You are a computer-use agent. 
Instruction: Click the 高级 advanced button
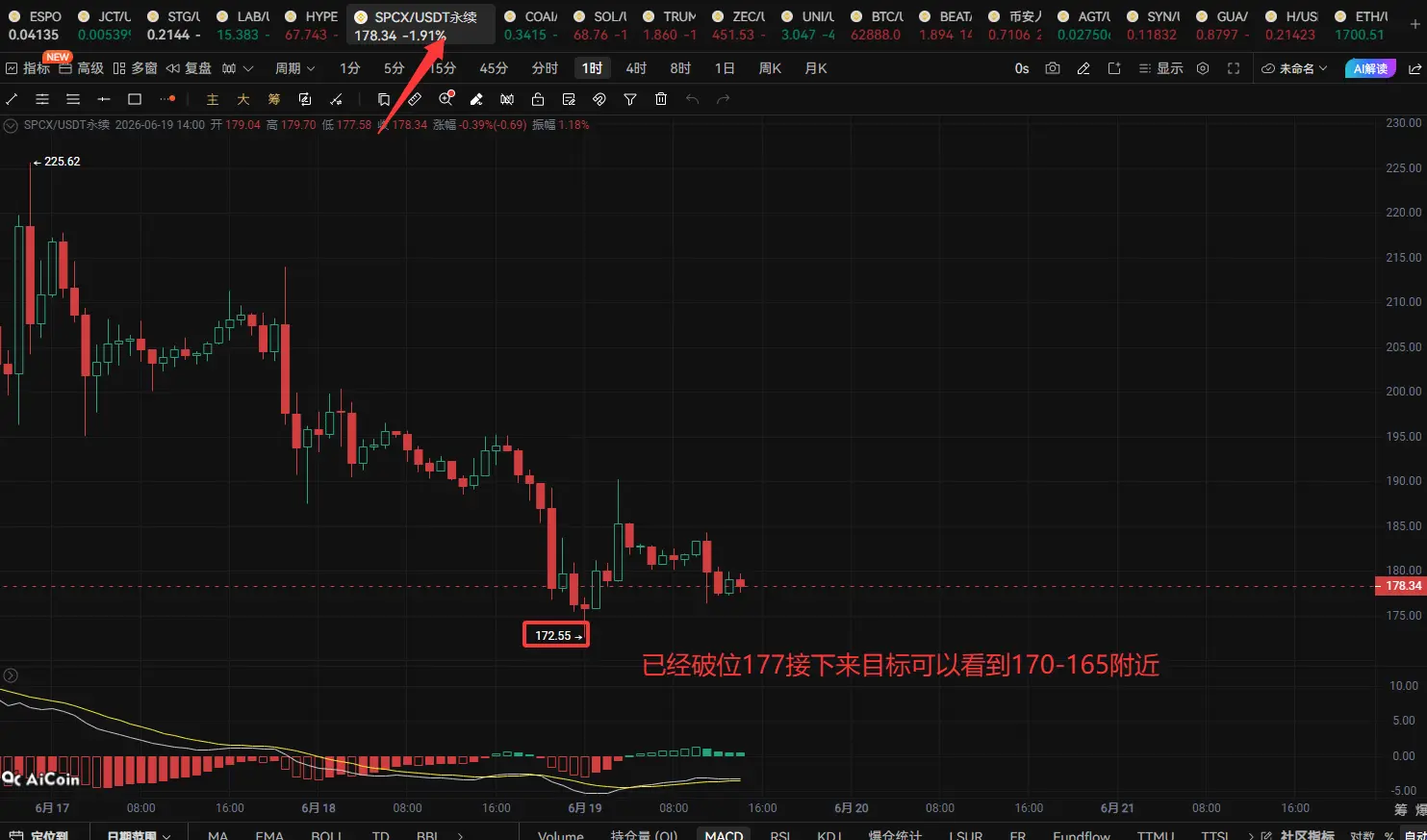(82, 68)
